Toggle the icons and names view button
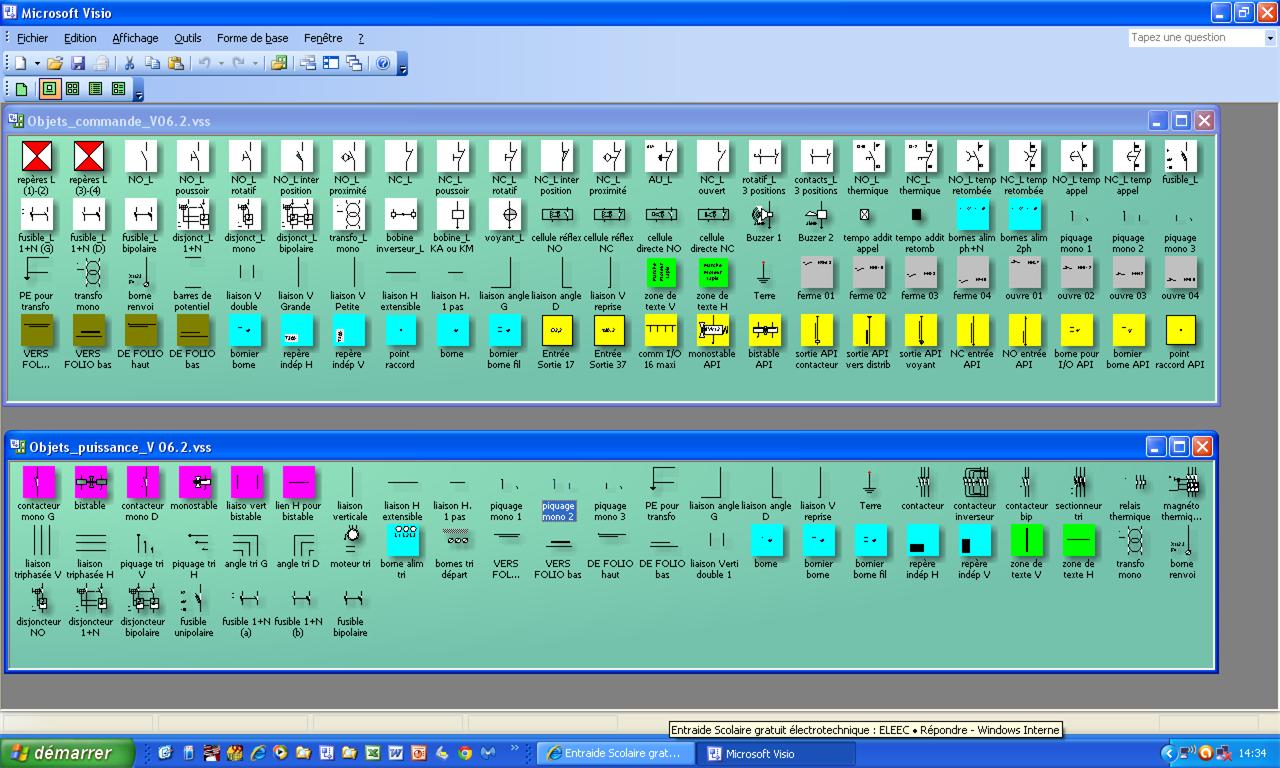This screenshot has height=768, width=1280. click(x=49, y=89)
